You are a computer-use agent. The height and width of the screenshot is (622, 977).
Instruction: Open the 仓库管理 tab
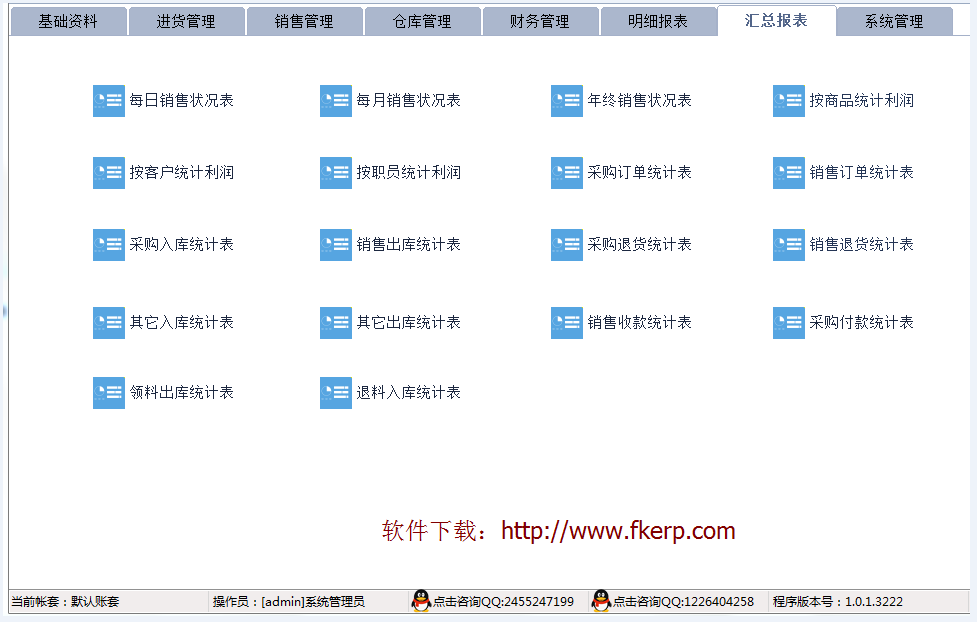[422, 22]
